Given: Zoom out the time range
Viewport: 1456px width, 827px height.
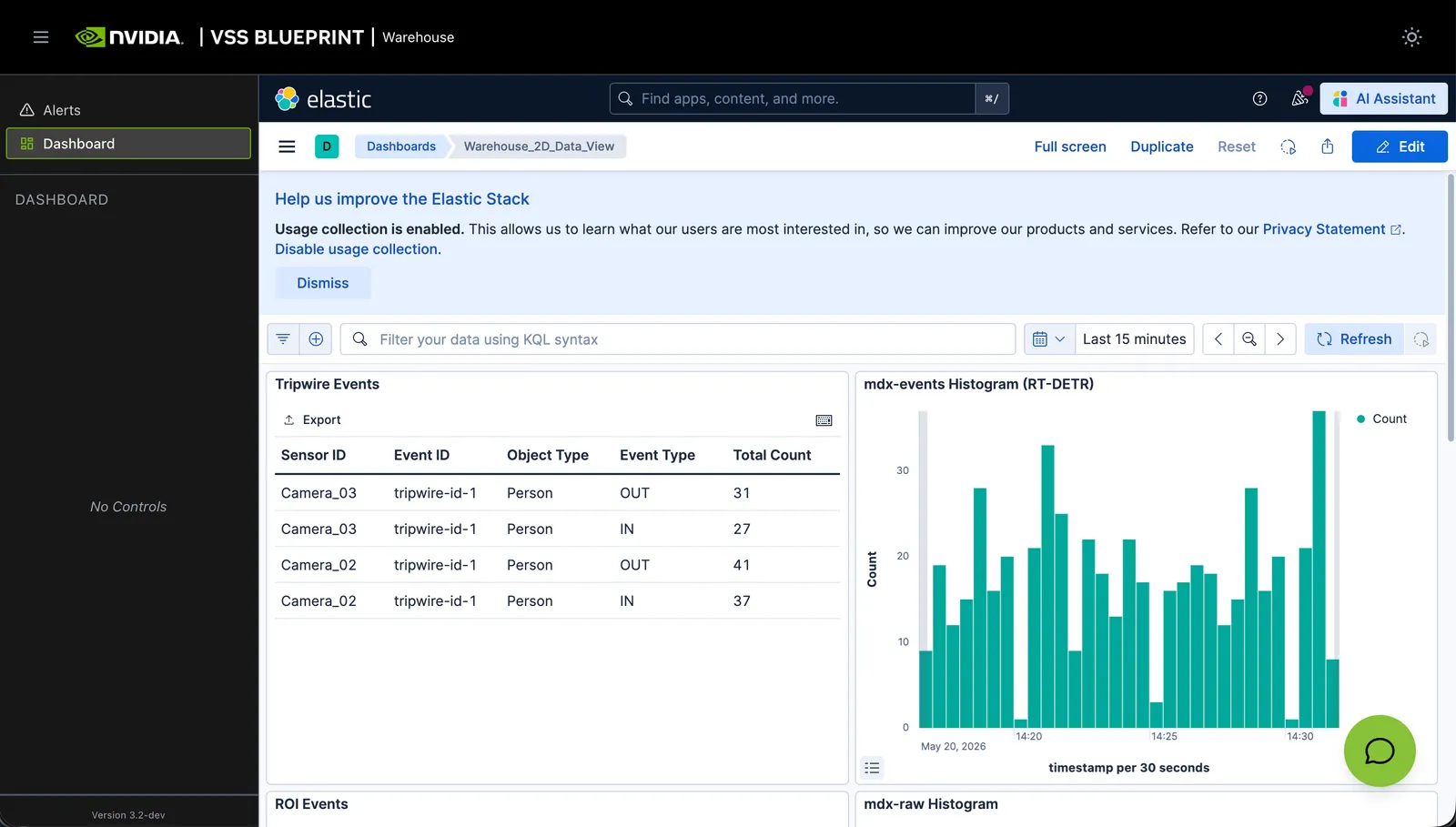Looking at the screenshot, I should (x=1249, y=339).
